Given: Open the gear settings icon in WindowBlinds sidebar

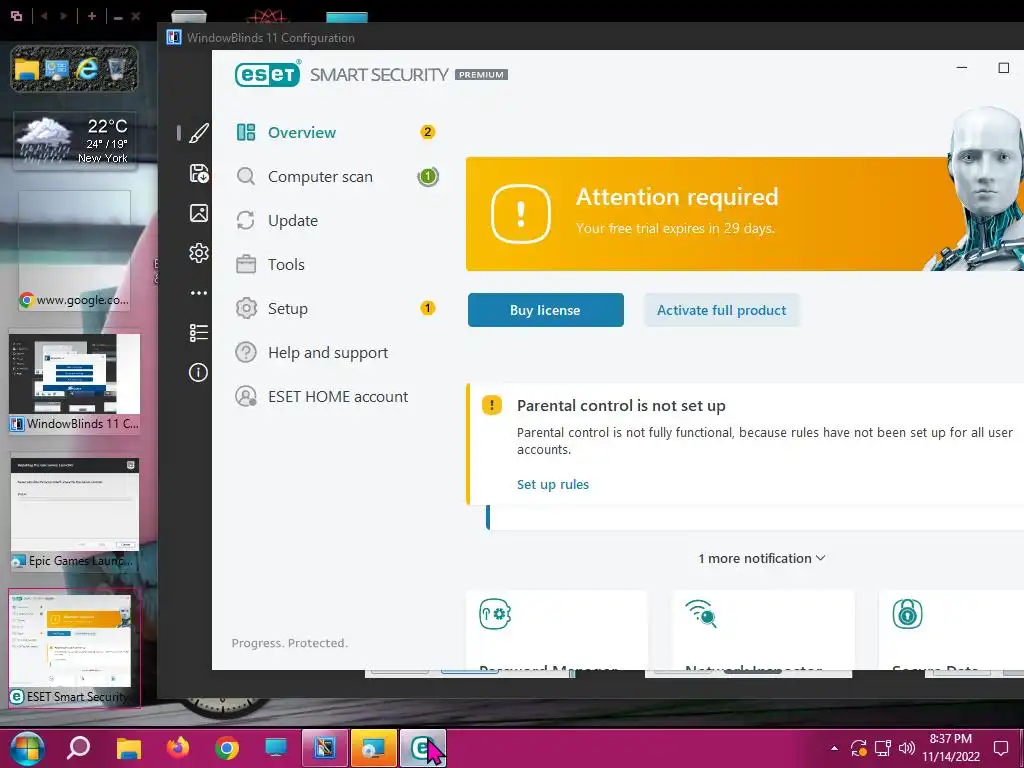Looking at the screenshot, I should point(199,253).
